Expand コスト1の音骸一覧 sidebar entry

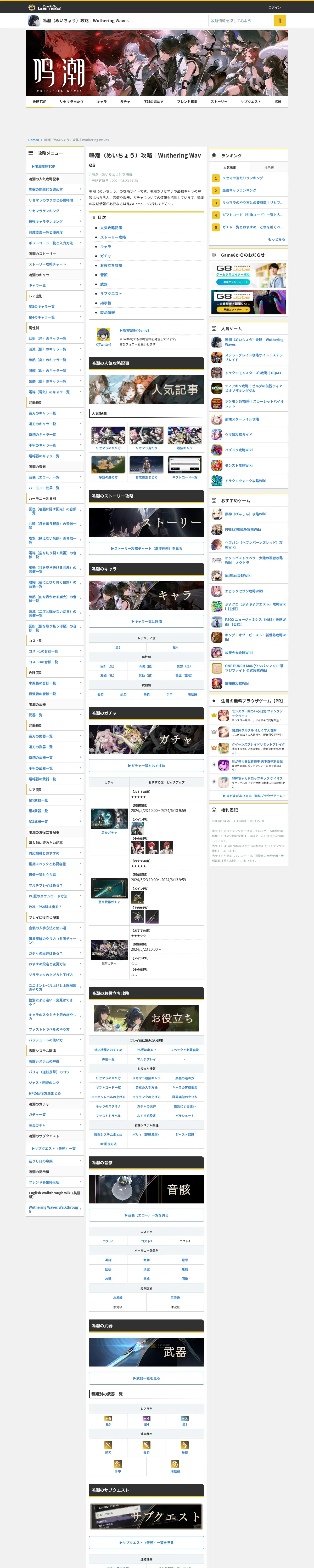coord(55,651)
